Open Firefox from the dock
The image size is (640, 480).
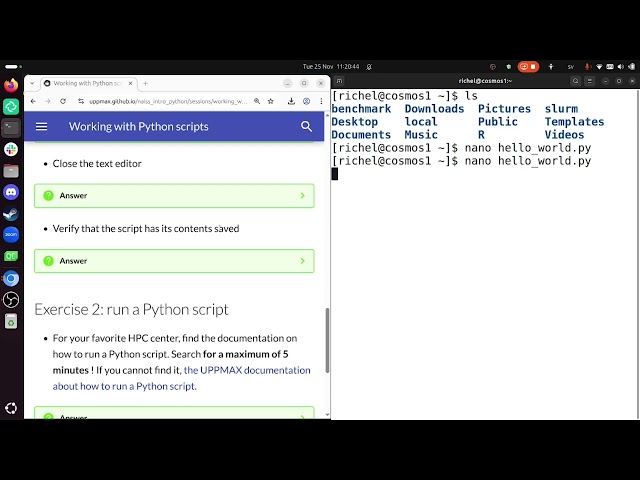(11, 86)
